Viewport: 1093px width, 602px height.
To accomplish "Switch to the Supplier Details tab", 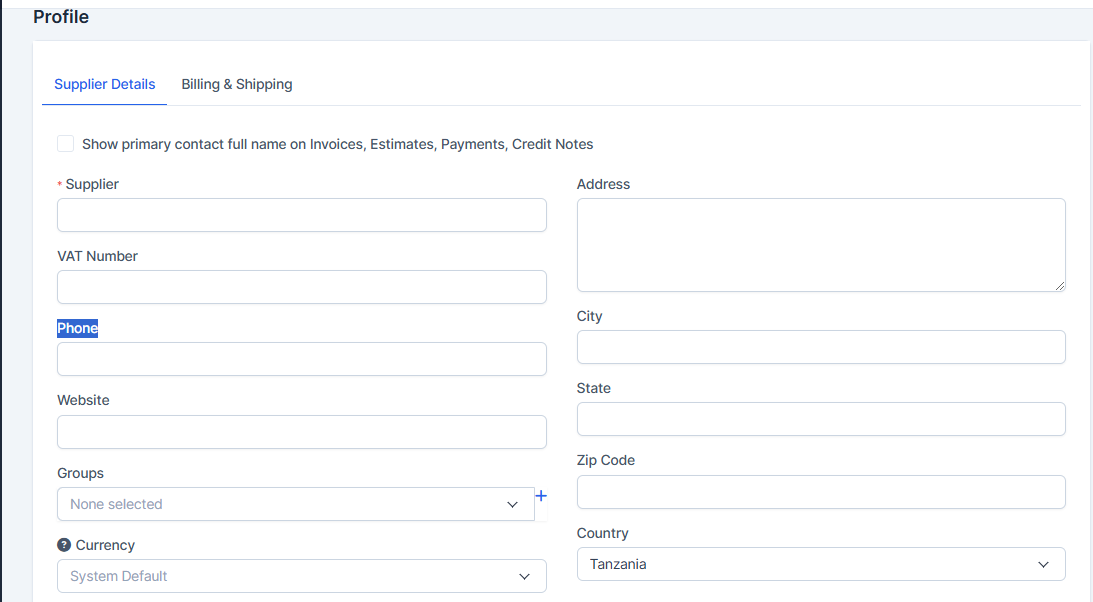I will click(105, 84).
